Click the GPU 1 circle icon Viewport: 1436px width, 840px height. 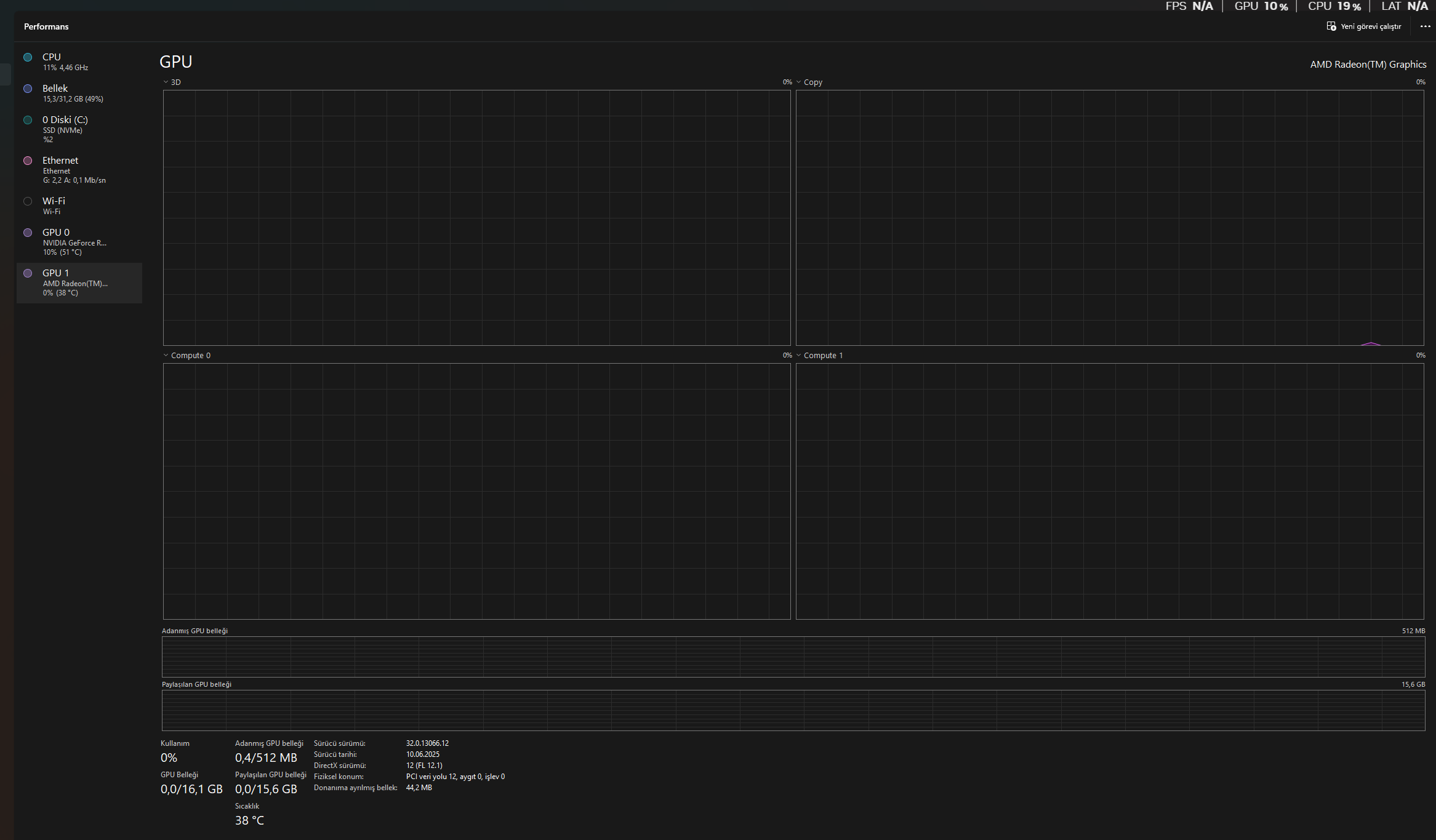(x=28, y=273)
